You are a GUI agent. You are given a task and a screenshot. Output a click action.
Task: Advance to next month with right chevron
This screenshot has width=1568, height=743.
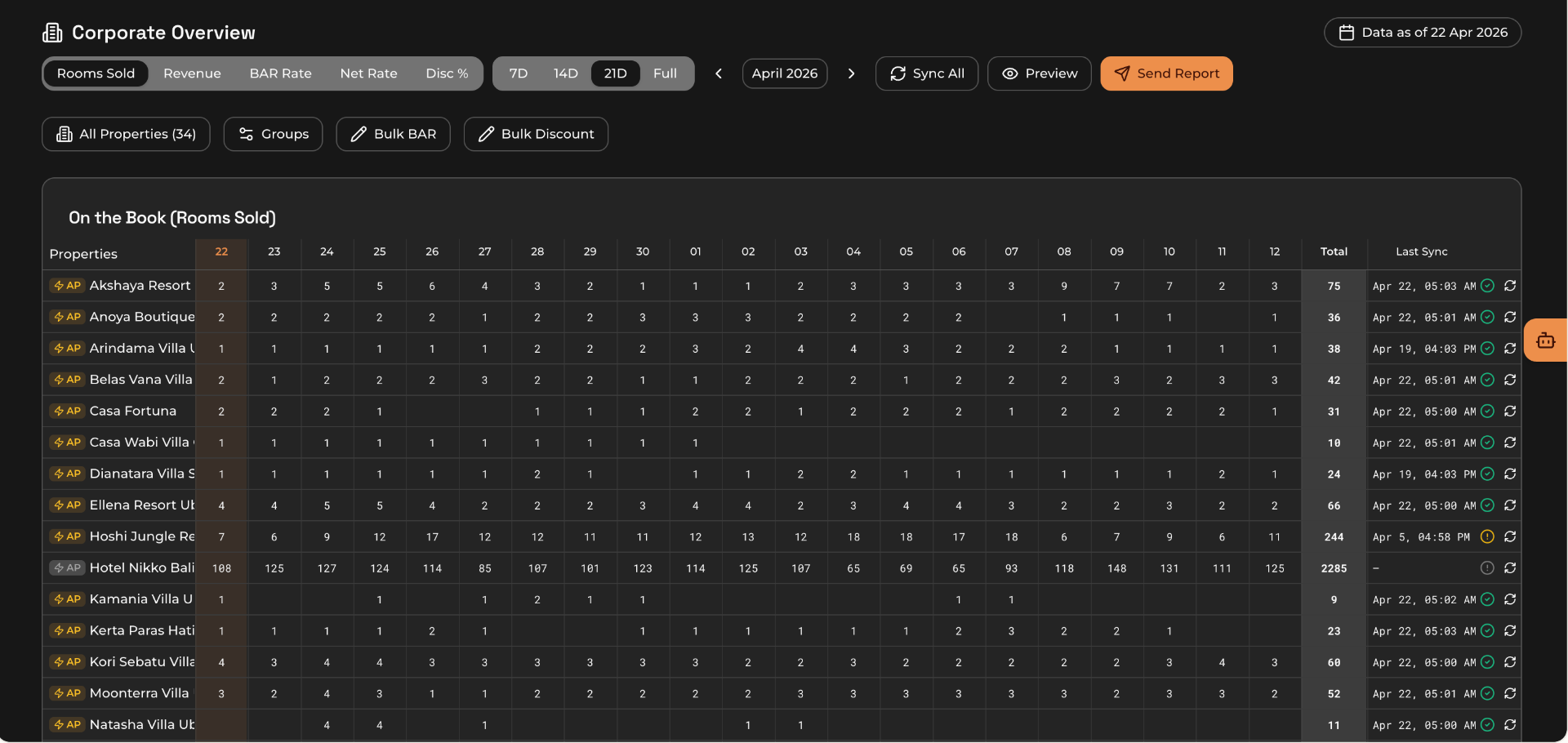click(852, 73)
